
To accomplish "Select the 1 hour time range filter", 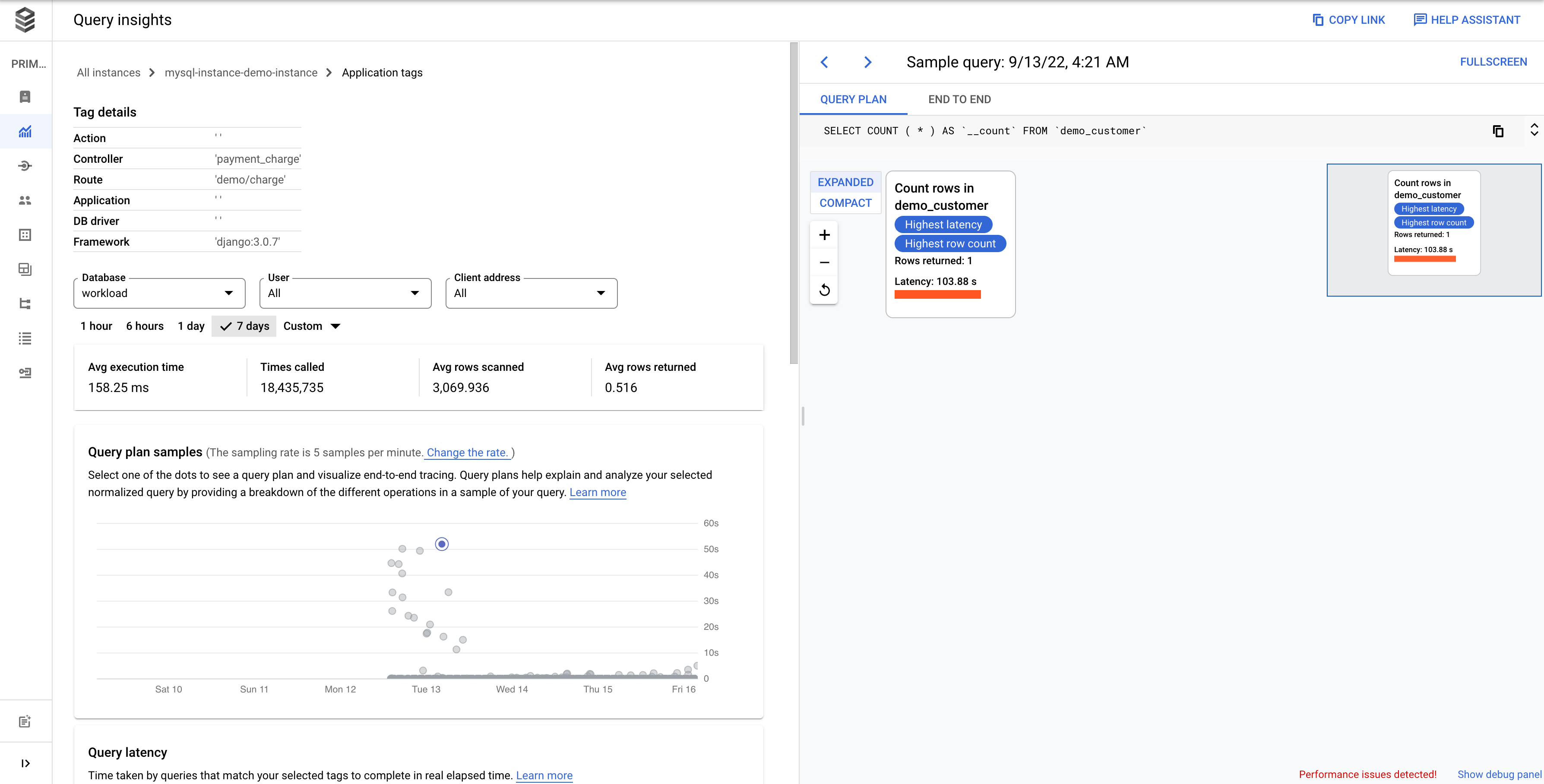I will click(x=95, y=326).
